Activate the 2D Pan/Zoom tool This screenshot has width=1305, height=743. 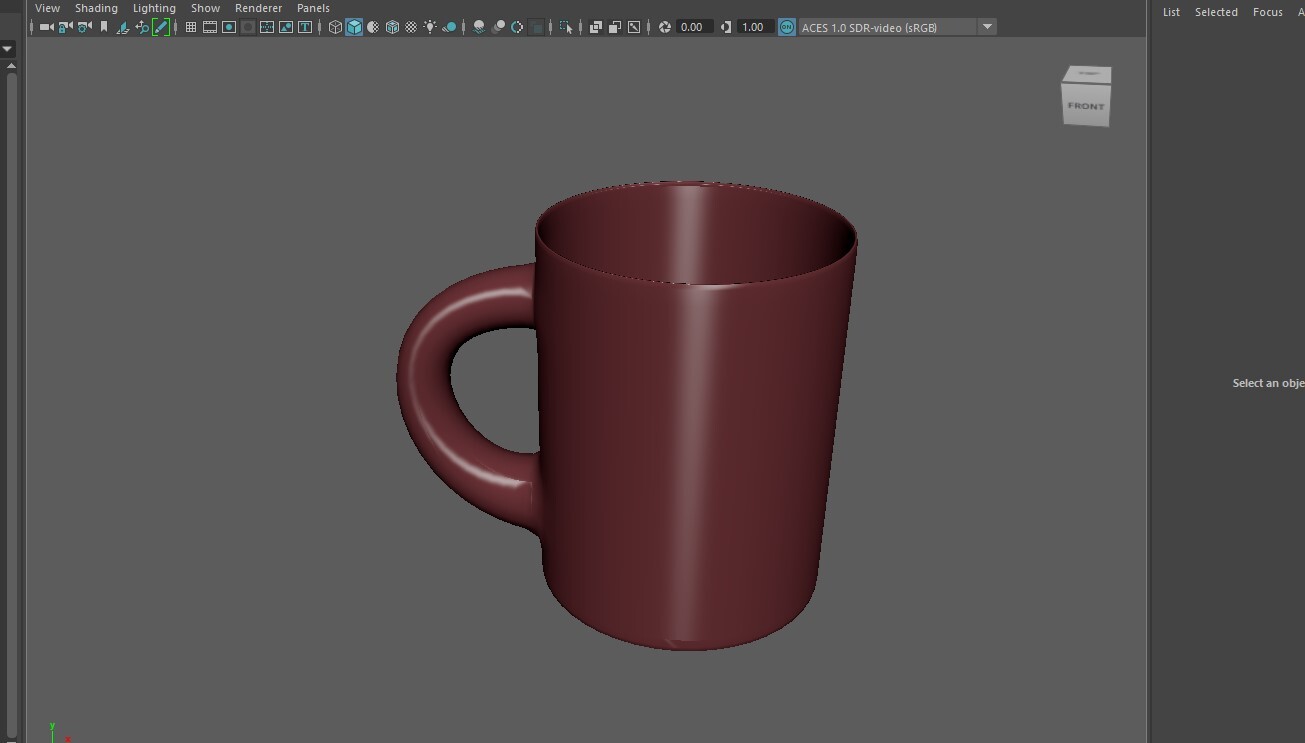(140, 27)
